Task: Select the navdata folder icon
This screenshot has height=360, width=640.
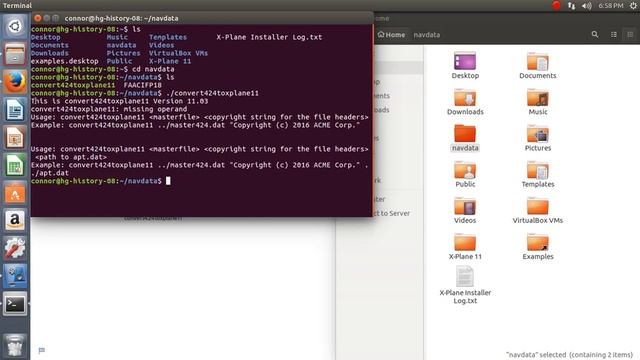Action: point(465,133)
